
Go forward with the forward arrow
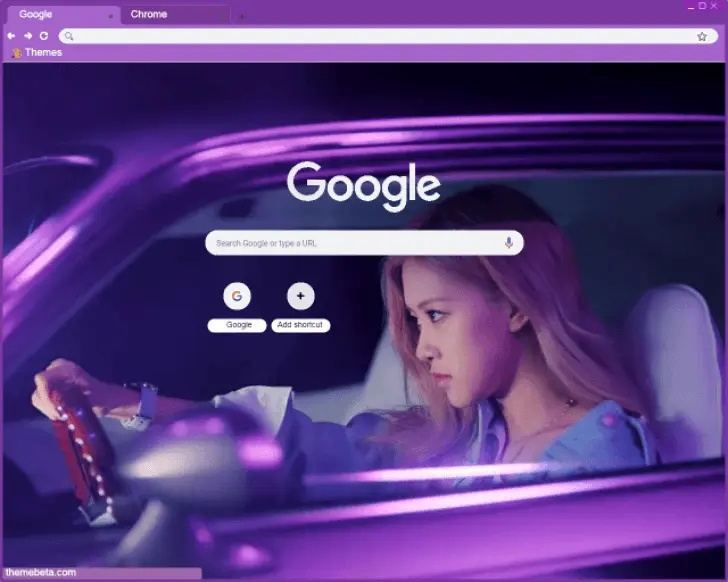click(x=28, y=36)
